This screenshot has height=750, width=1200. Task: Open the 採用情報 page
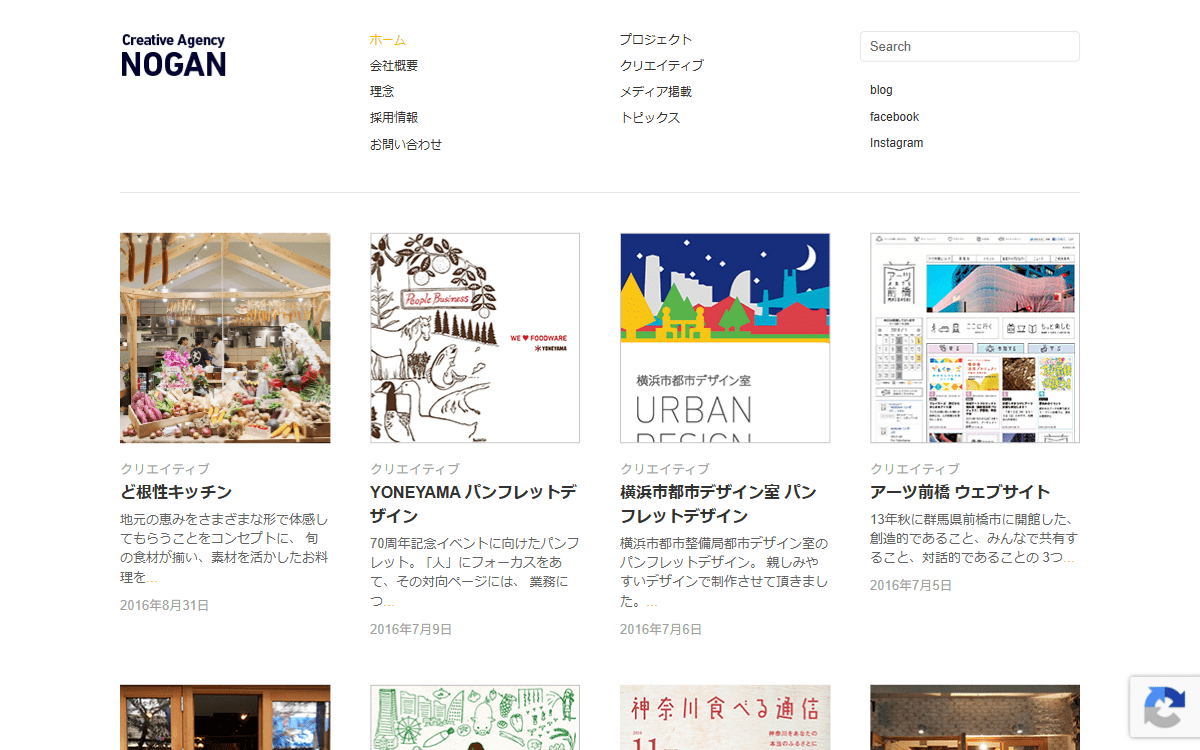(394, 118)
